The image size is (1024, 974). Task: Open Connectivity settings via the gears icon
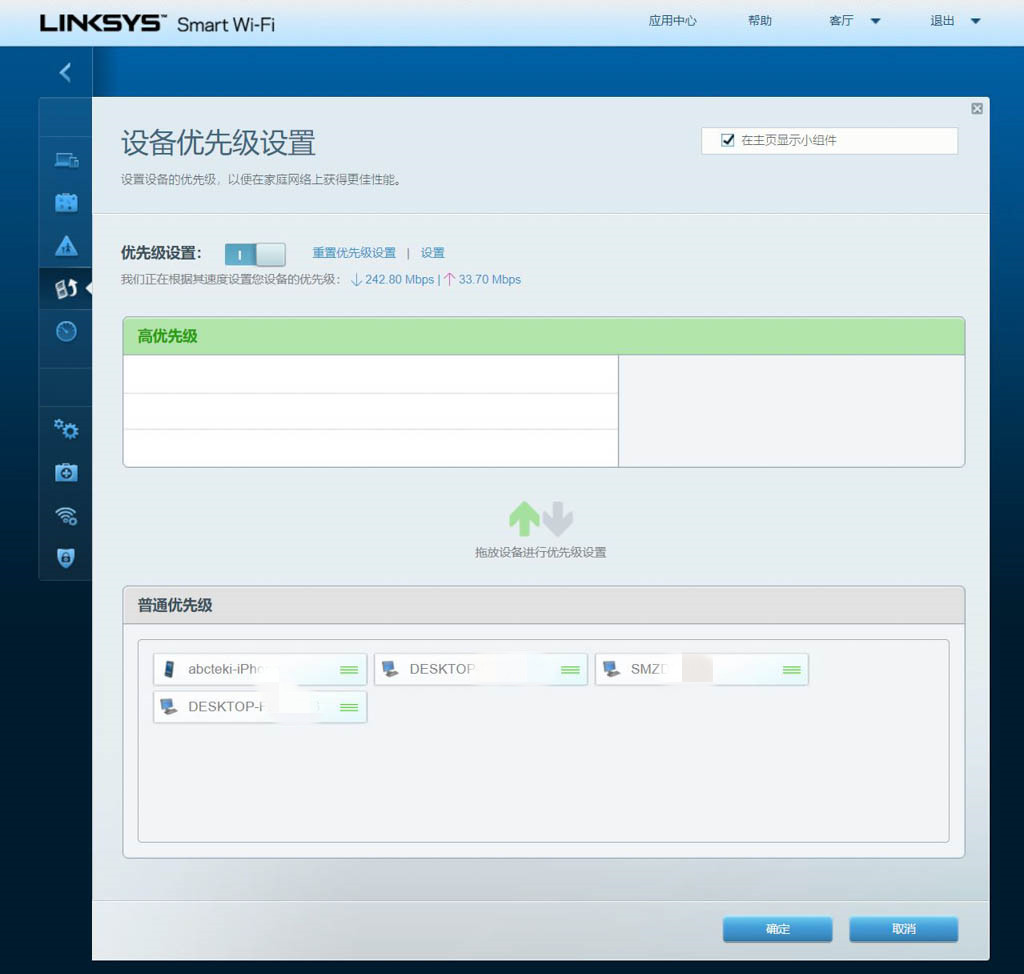click(65, 429)
